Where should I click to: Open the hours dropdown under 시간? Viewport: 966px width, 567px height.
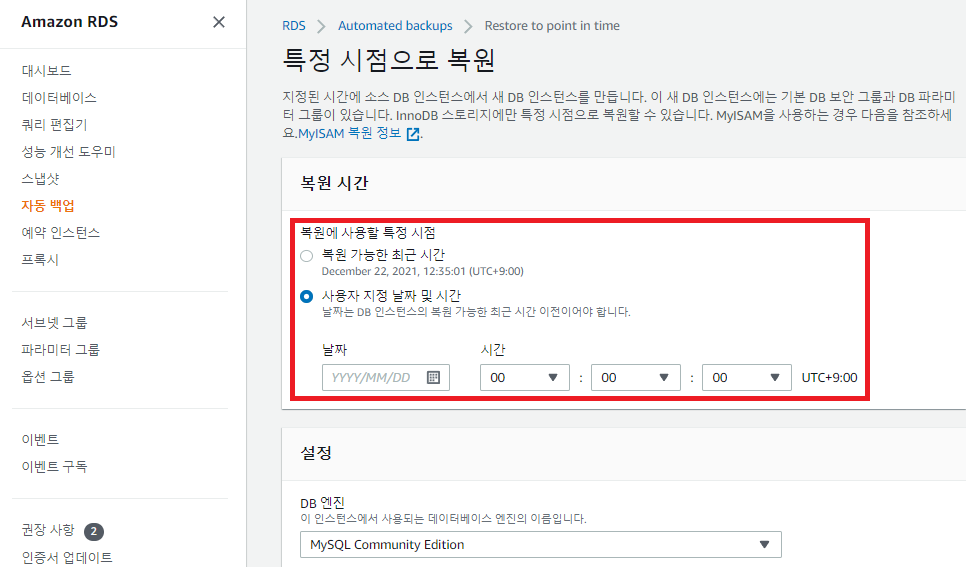[524, 377]
